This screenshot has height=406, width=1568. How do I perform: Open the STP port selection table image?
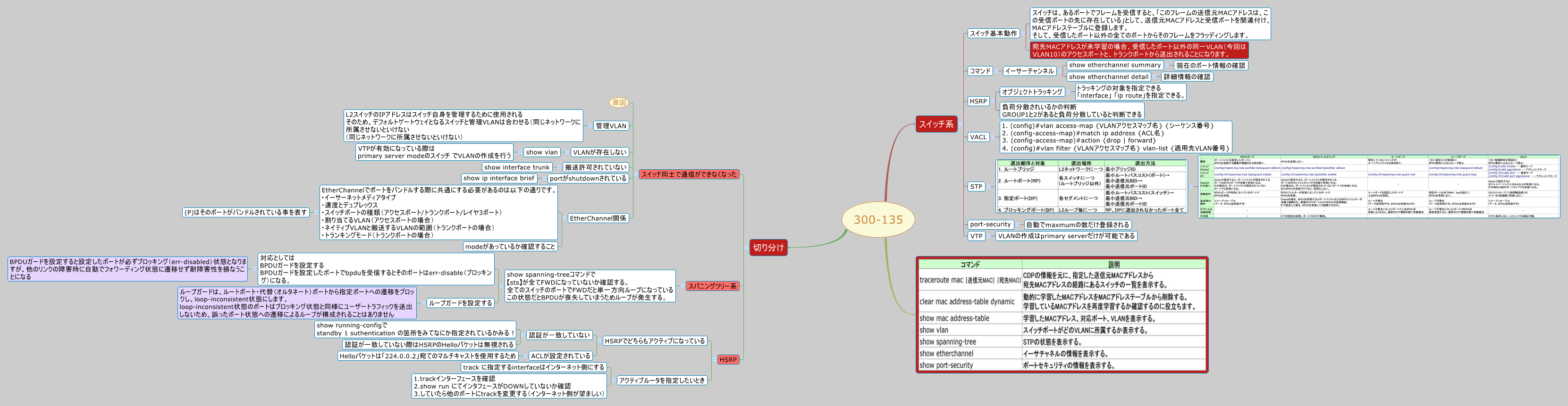coord(1092,186)
